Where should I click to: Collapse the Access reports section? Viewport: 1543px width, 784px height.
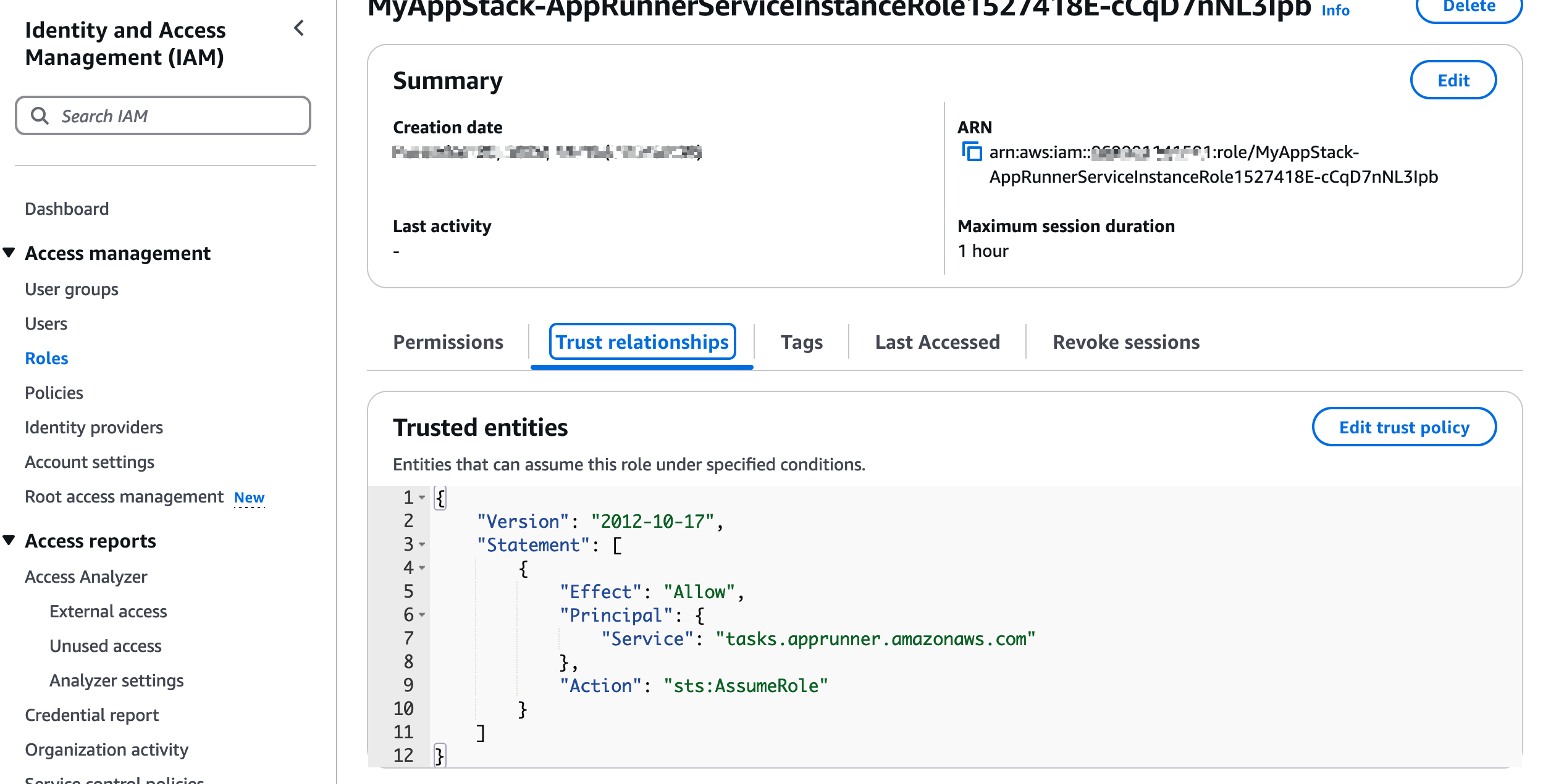coord(9,540)
